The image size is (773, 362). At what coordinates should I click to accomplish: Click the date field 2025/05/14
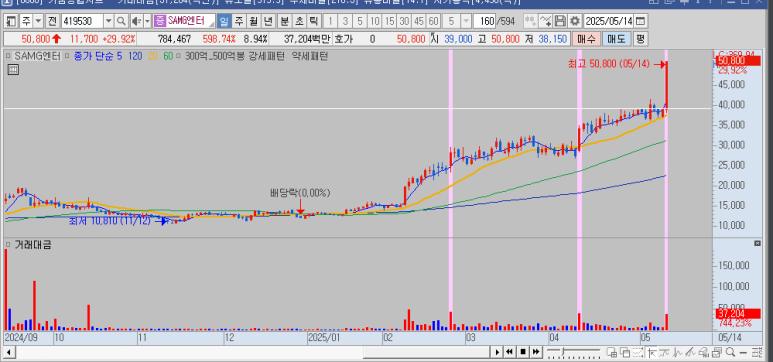pyautogui.click(x=609, y=21)
